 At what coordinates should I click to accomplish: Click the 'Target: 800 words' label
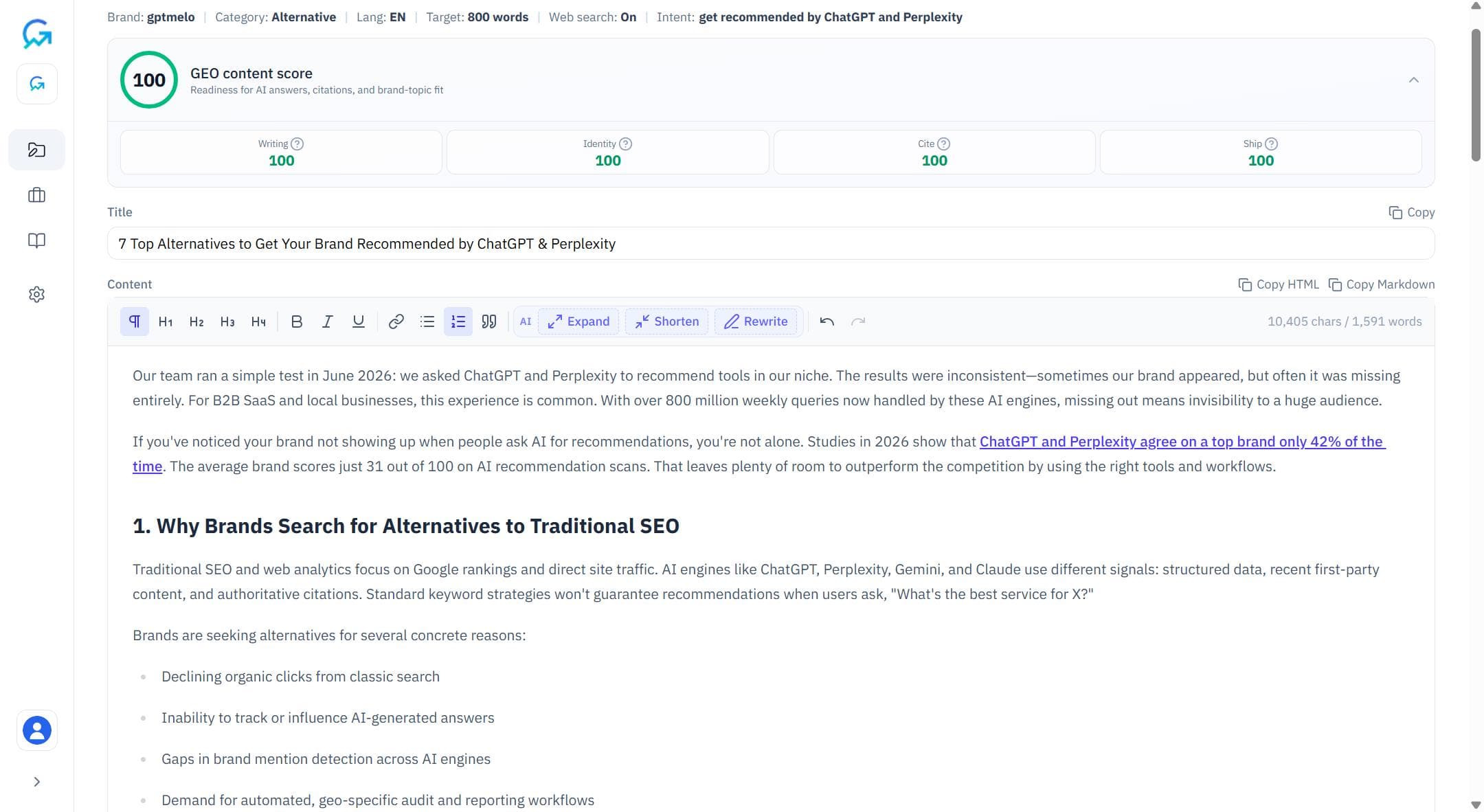(x=477, y=17)
